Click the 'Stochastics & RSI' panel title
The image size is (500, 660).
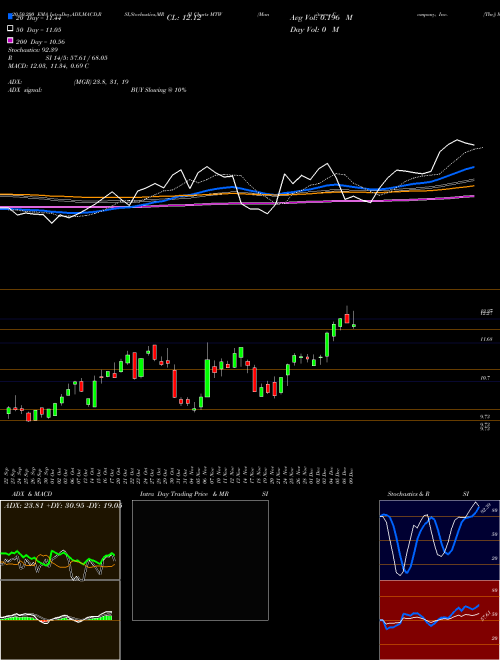(x=428, y=494)
